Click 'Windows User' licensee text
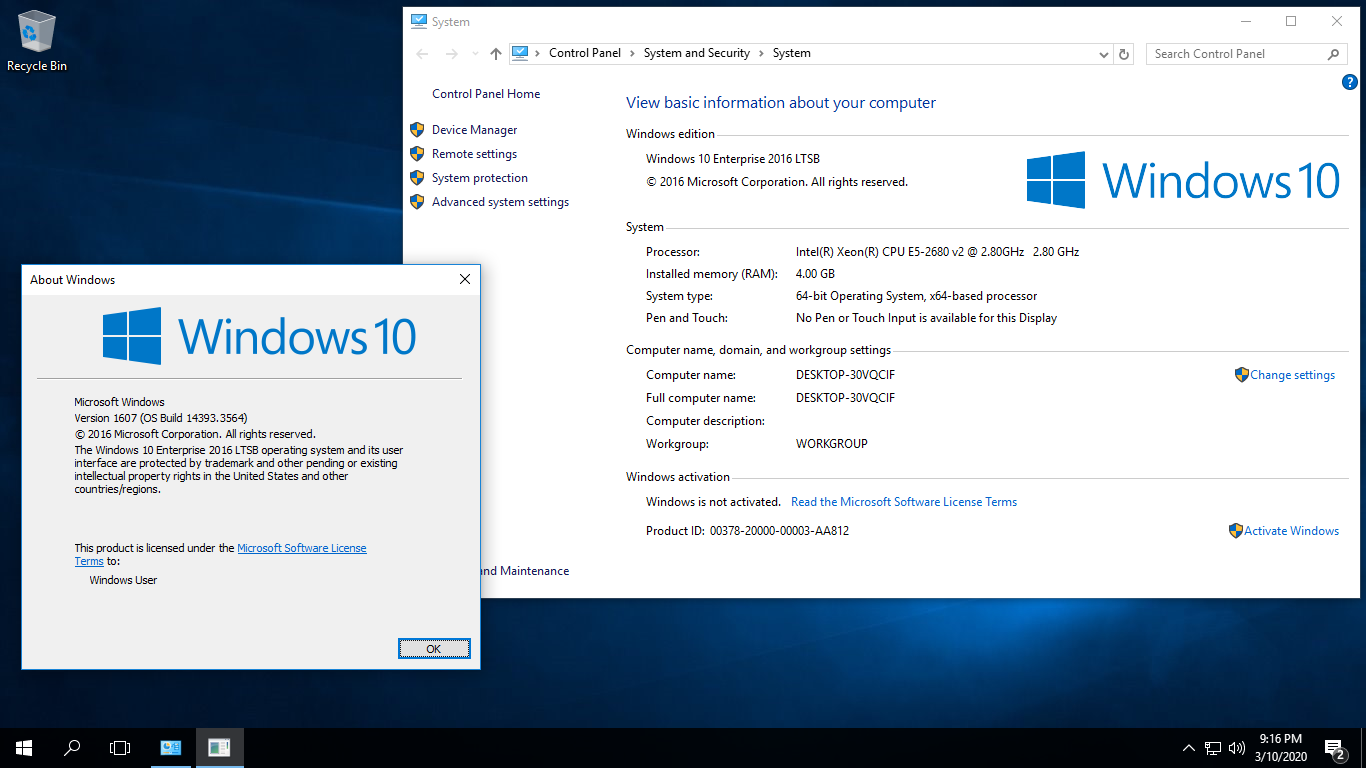 pos(123,580)
